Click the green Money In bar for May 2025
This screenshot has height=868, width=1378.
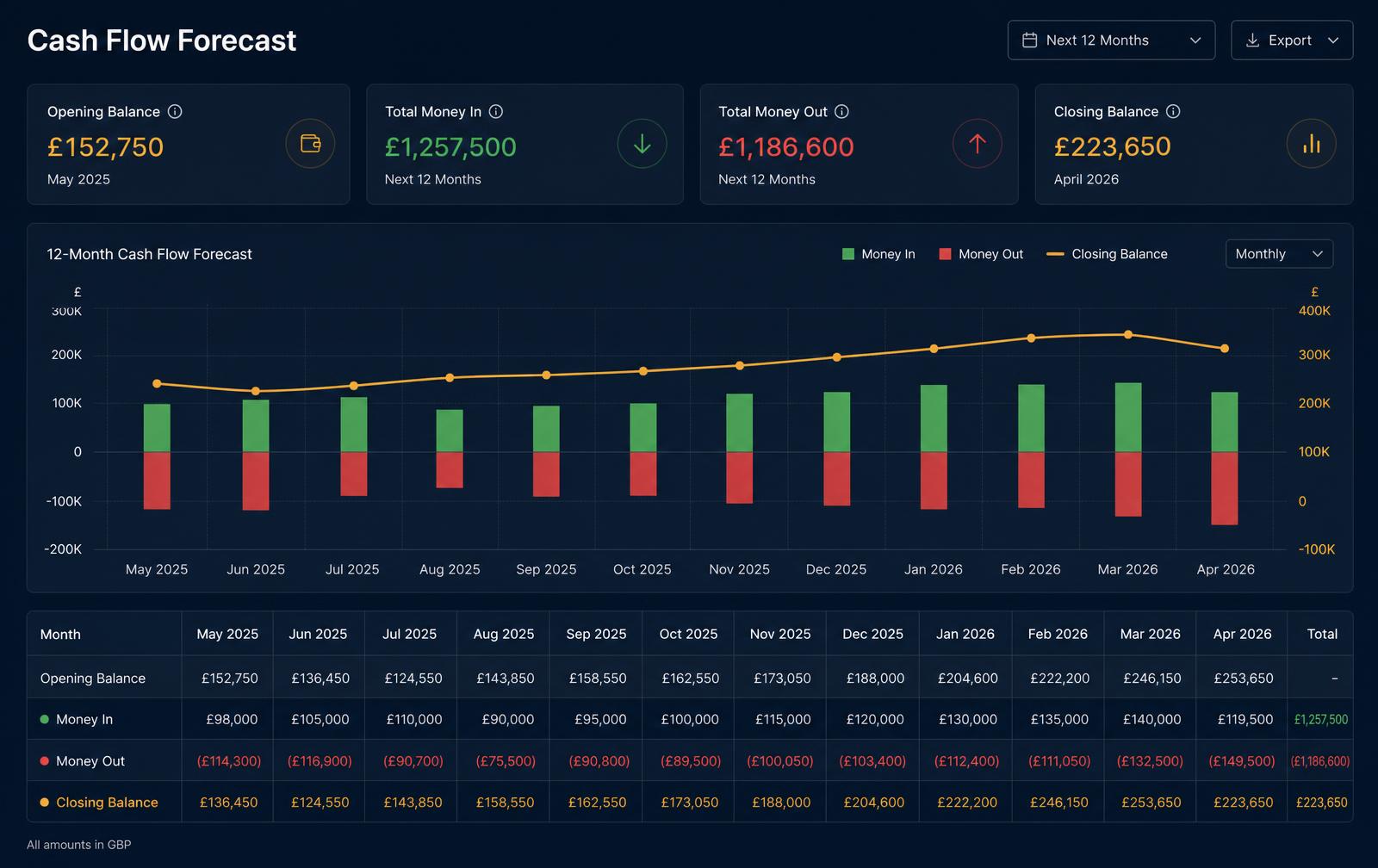coord(157,428)
